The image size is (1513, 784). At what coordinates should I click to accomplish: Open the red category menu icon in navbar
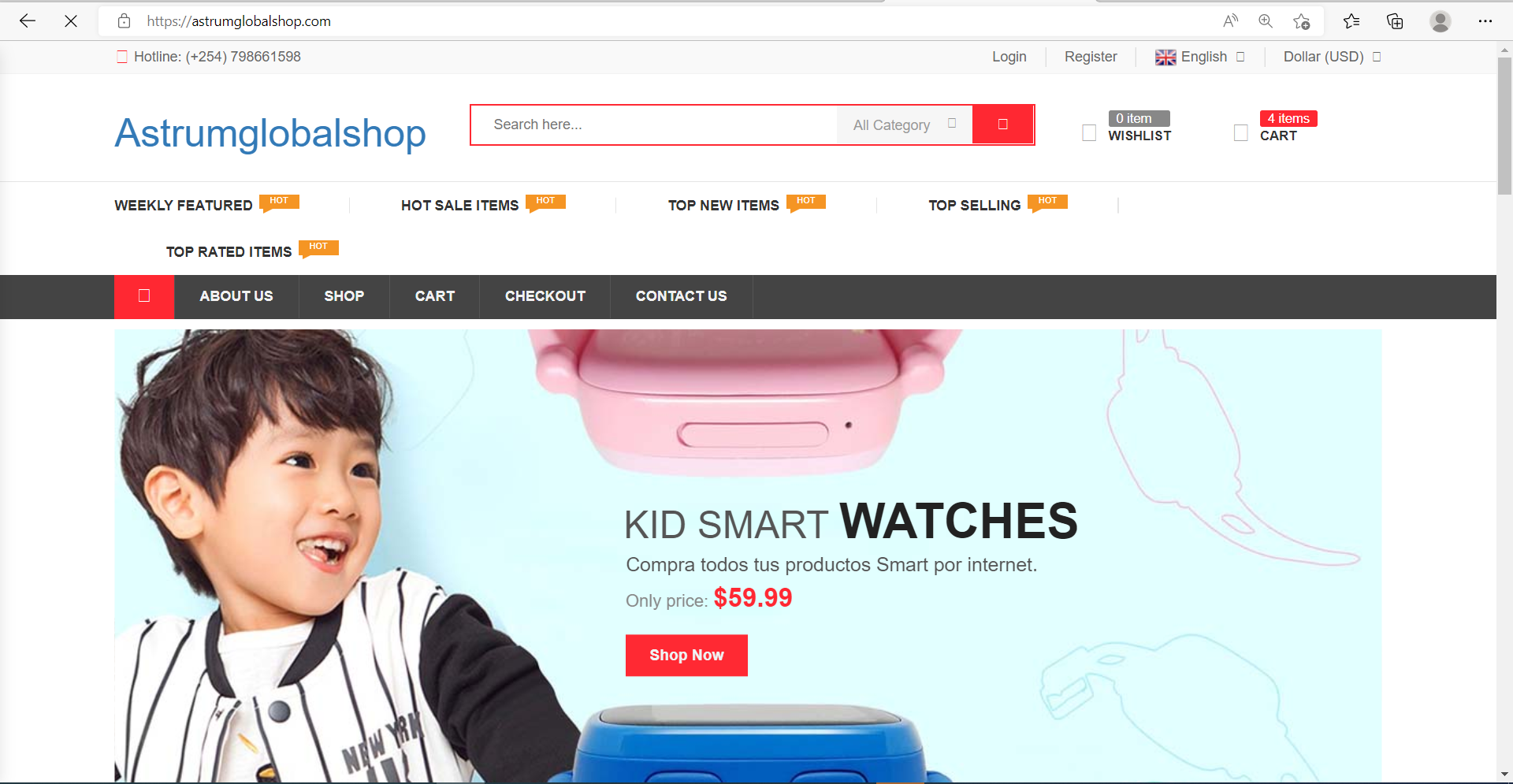click(x=144, y=296)
